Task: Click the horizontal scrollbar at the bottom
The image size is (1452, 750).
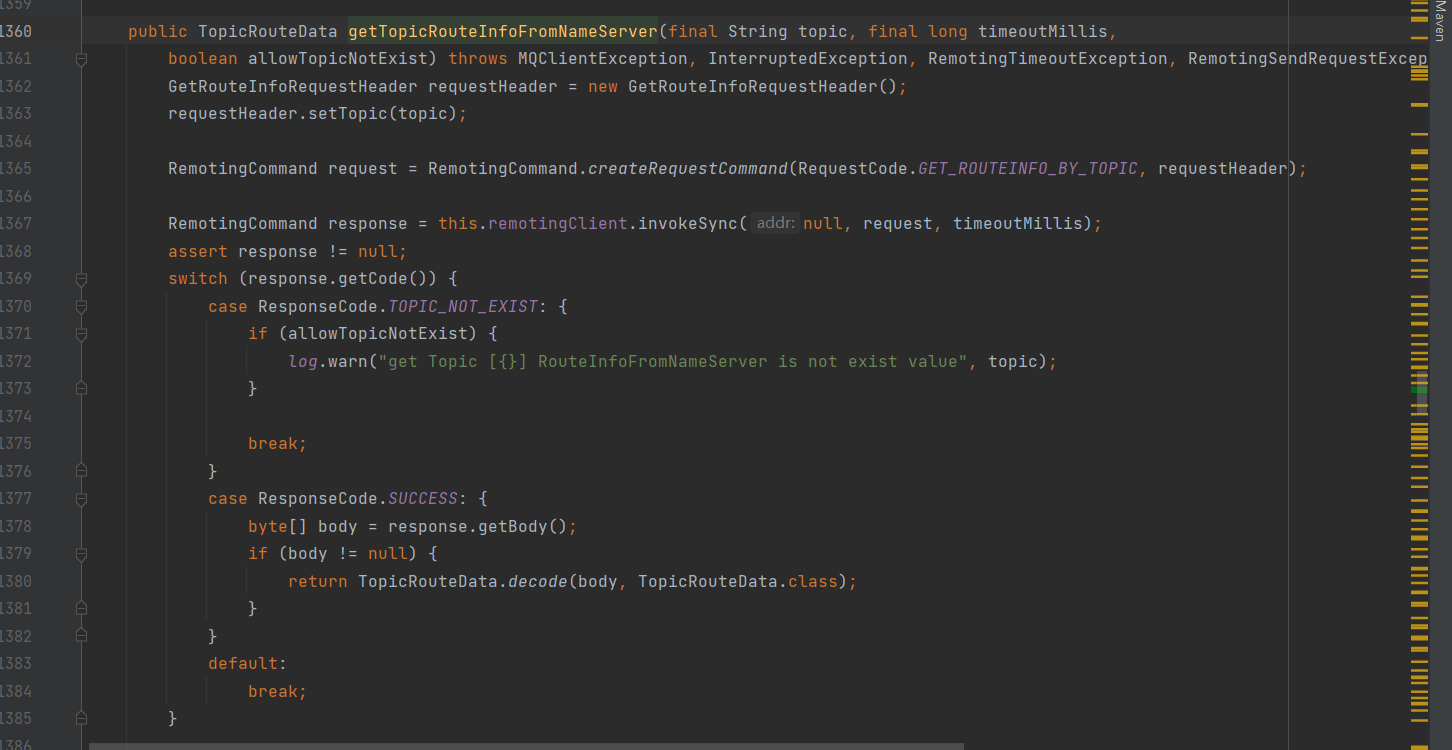Action: coord(526,745)
